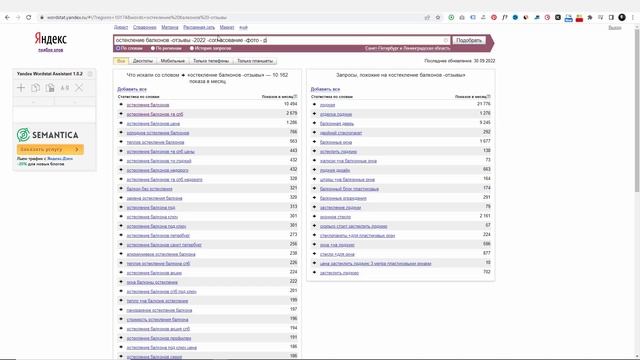Open the 'ещё' services dropdown

coord(243,27)
